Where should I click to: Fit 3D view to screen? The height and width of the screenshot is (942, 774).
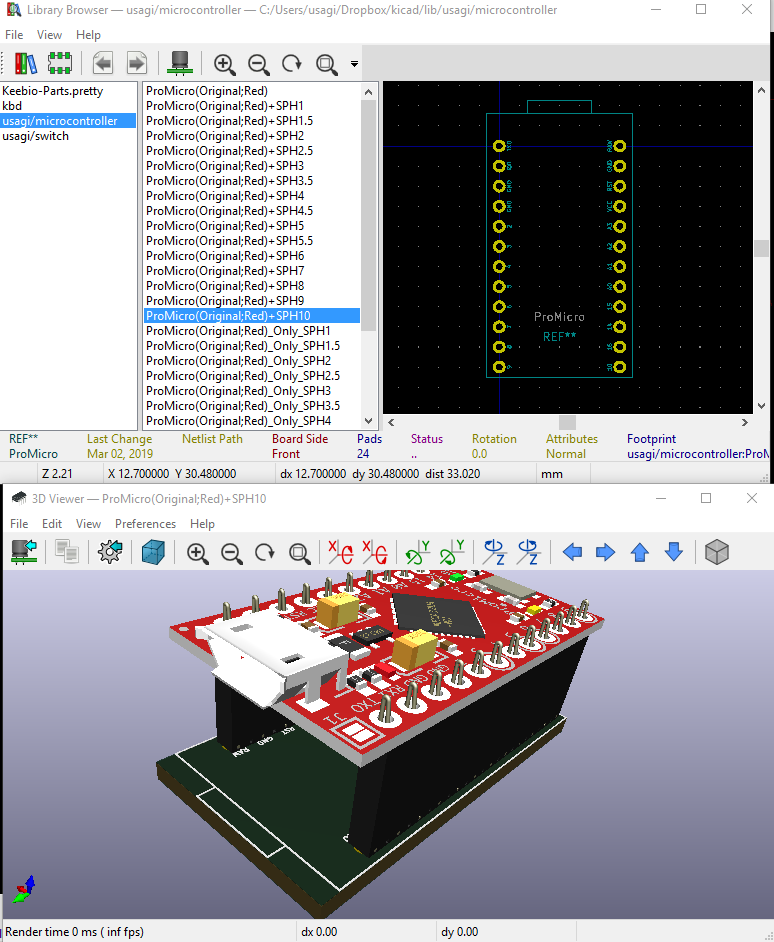tap(299, 553)
